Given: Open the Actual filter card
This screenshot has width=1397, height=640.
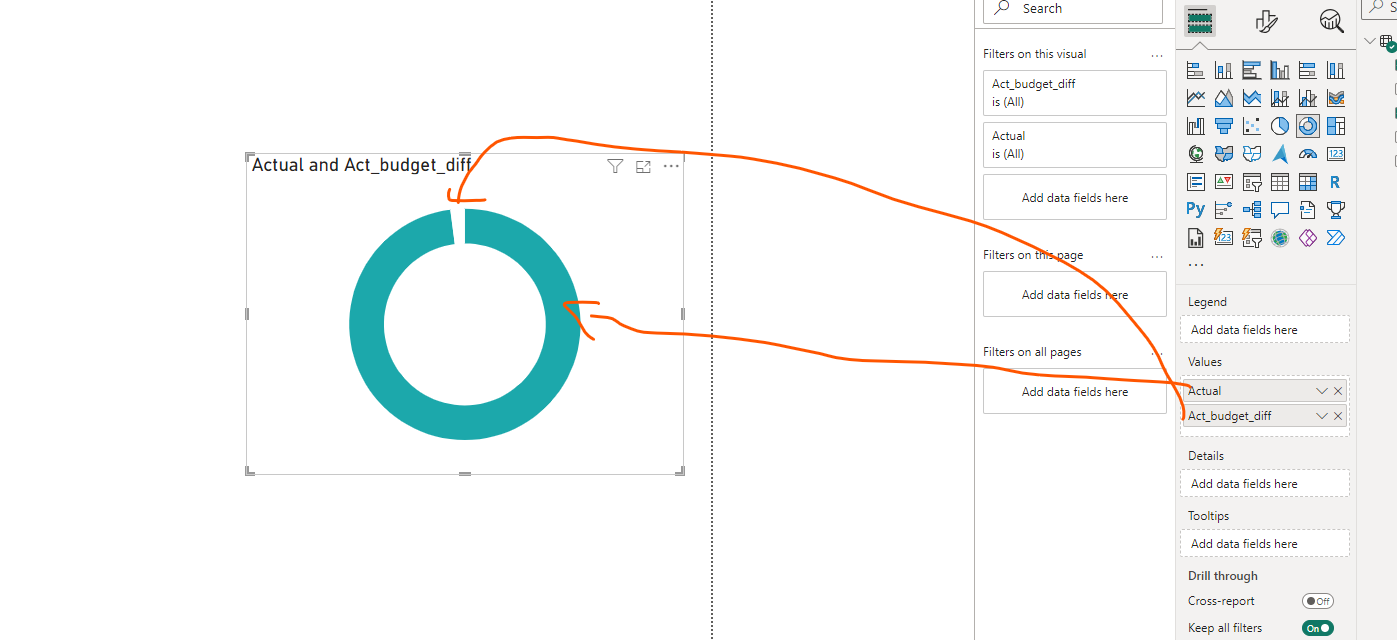Looking at the screenshot, I should [1075, 145].
